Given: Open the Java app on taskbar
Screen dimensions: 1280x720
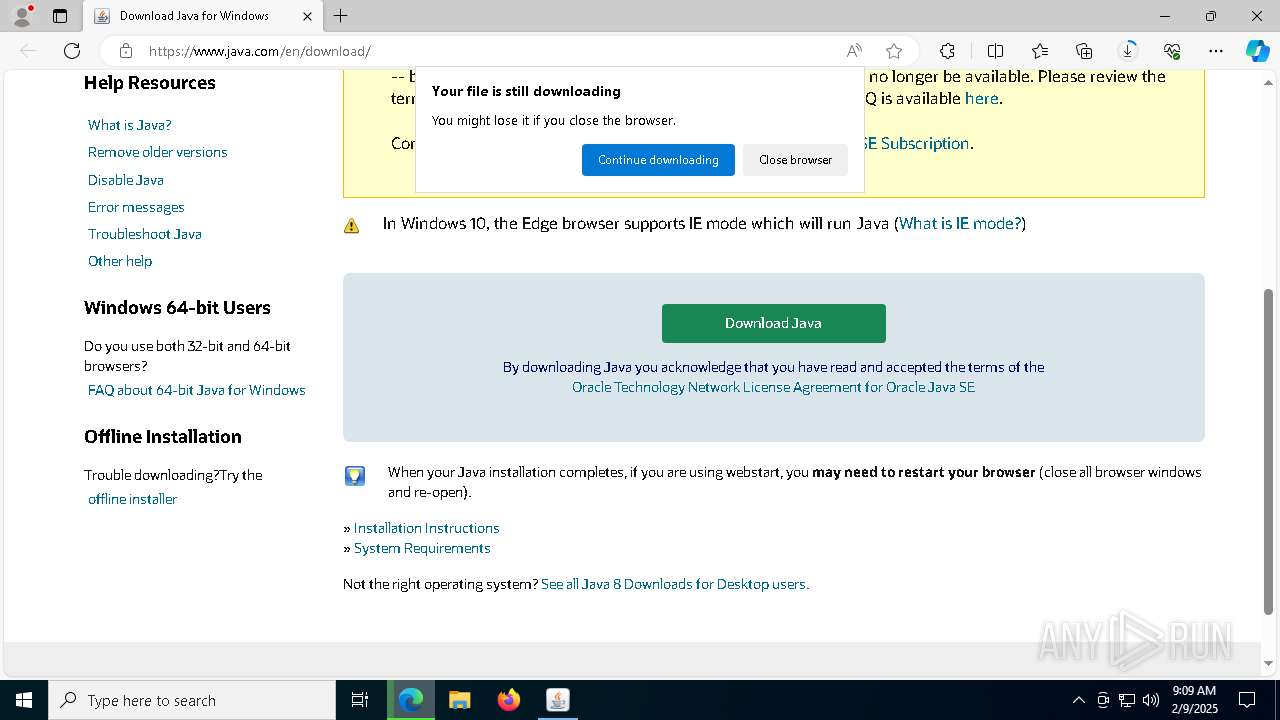Looking at the screenshot, I should 558,700.
